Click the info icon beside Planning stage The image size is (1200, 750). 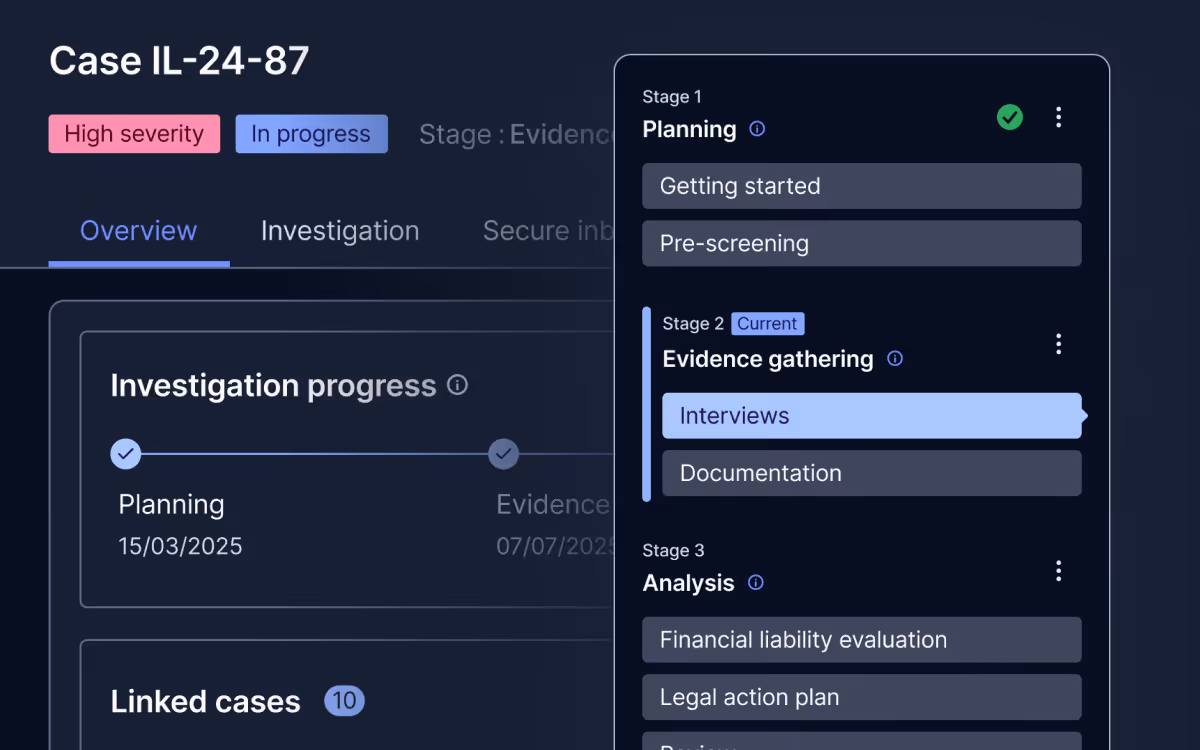point(757,129)
